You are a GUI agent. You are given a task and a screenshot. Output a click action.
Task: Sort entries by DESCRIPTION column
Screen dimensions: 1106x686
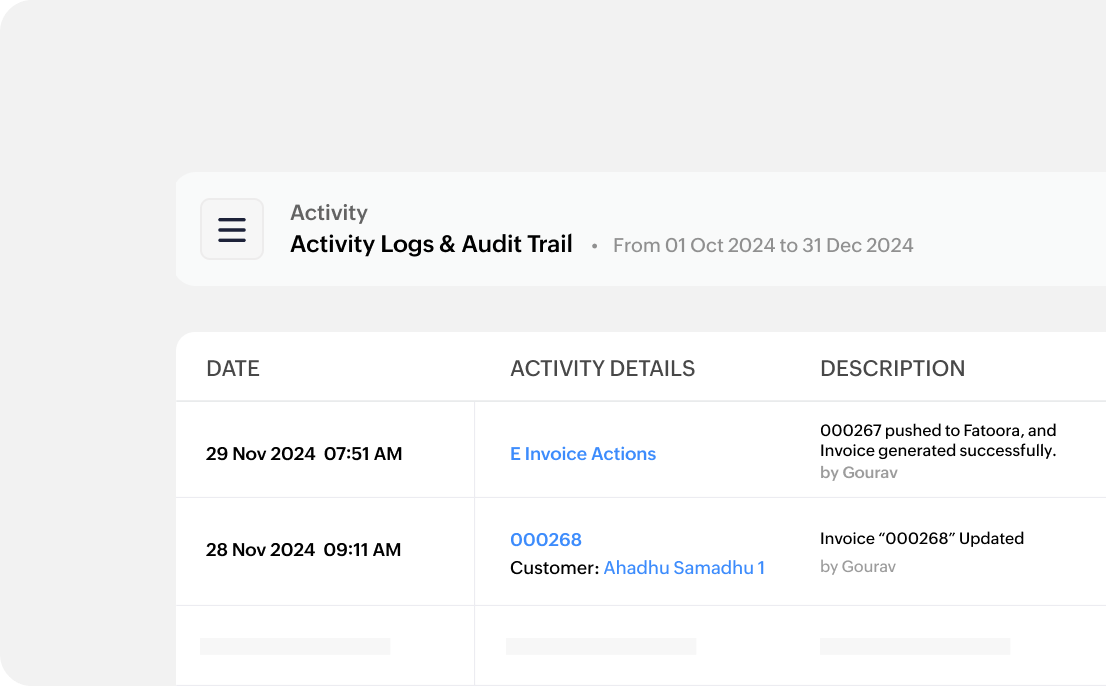(x=893, y=368)
